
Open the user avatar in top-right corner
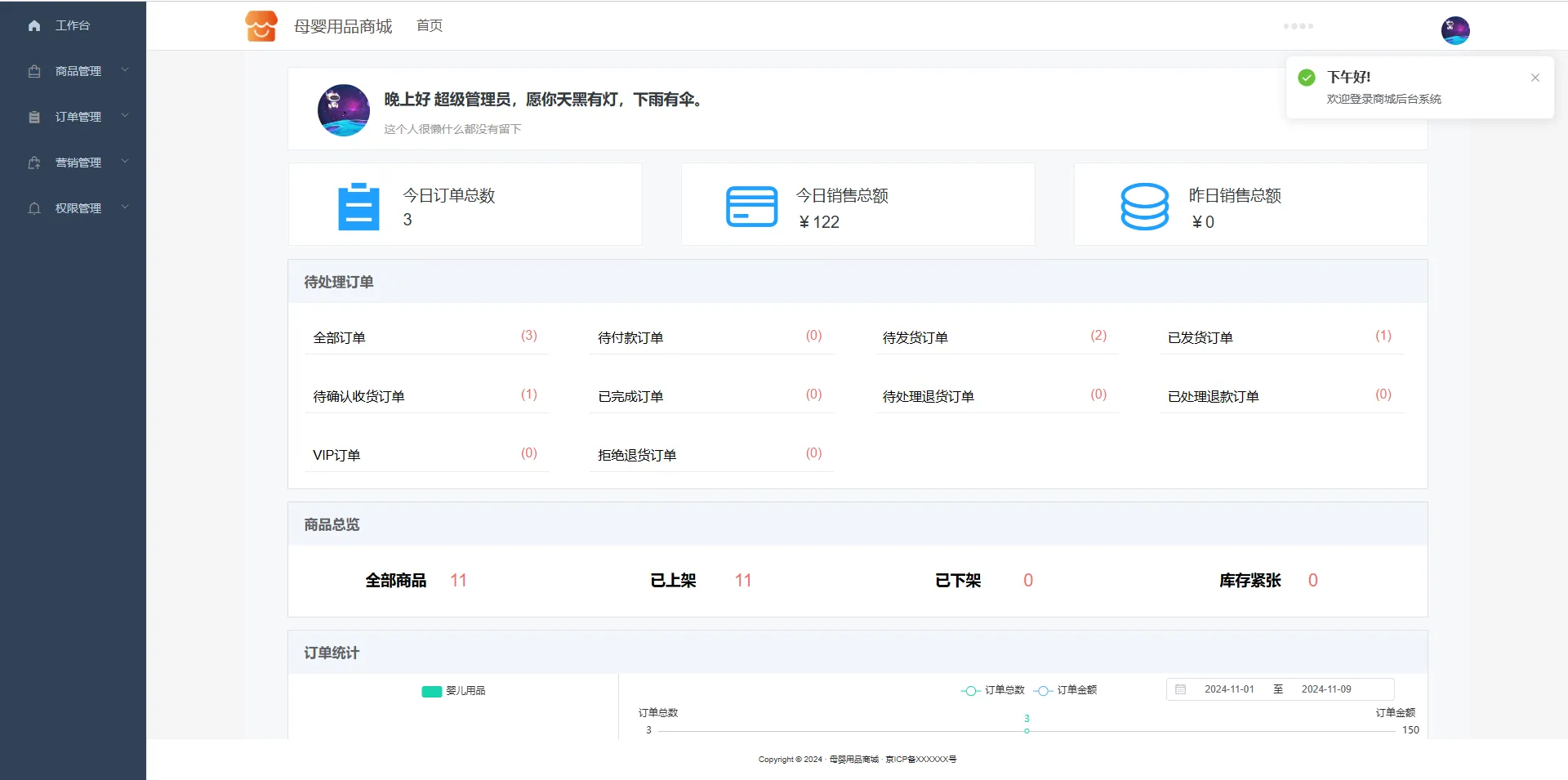click(1454, 30)
